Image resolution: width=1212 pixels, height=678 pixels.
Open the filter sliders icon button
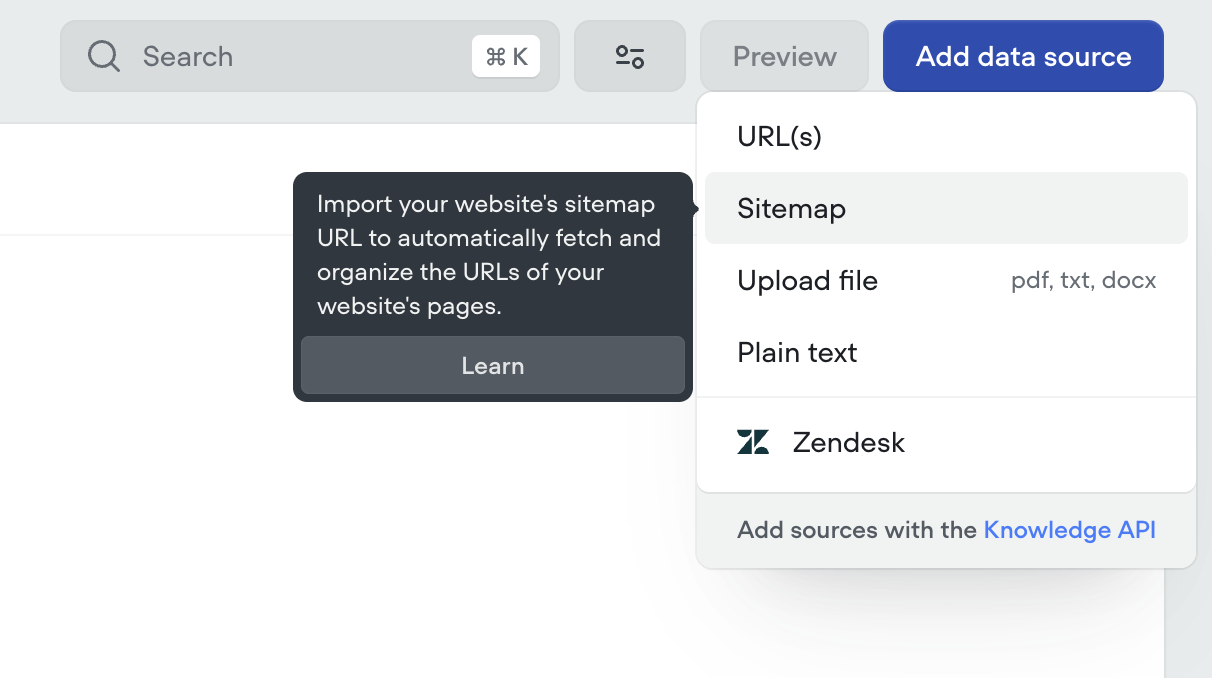[629, 56]
